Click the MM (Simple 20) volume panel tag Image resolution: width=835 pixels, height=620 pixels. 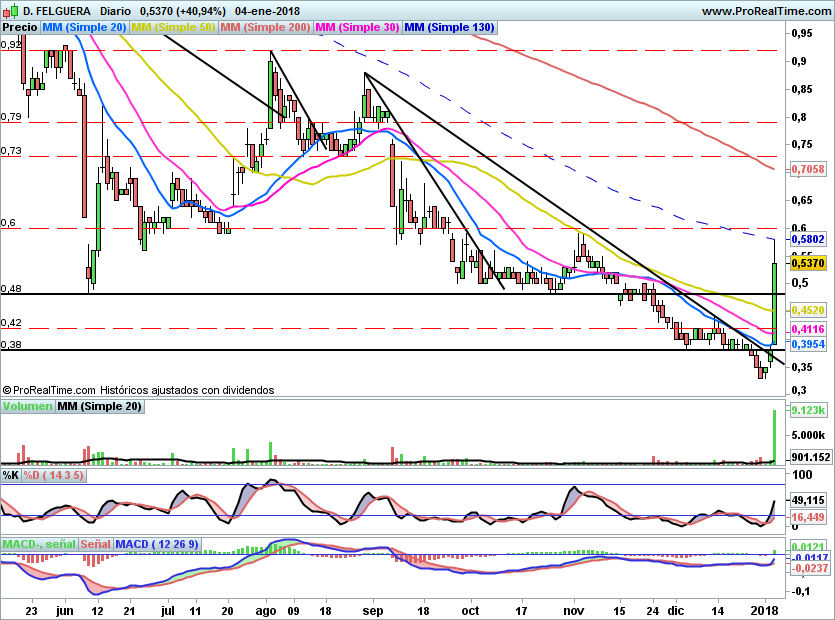[99, 407]
